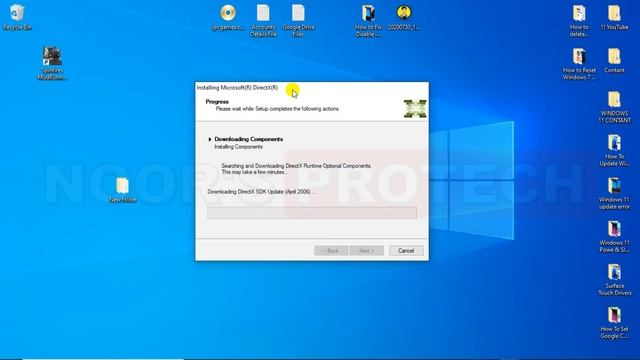Click the Installing Microsoft(R) DirectX(R) title bar
The height and width of the screenshot is (360, 640).
[x=312, y=88]
